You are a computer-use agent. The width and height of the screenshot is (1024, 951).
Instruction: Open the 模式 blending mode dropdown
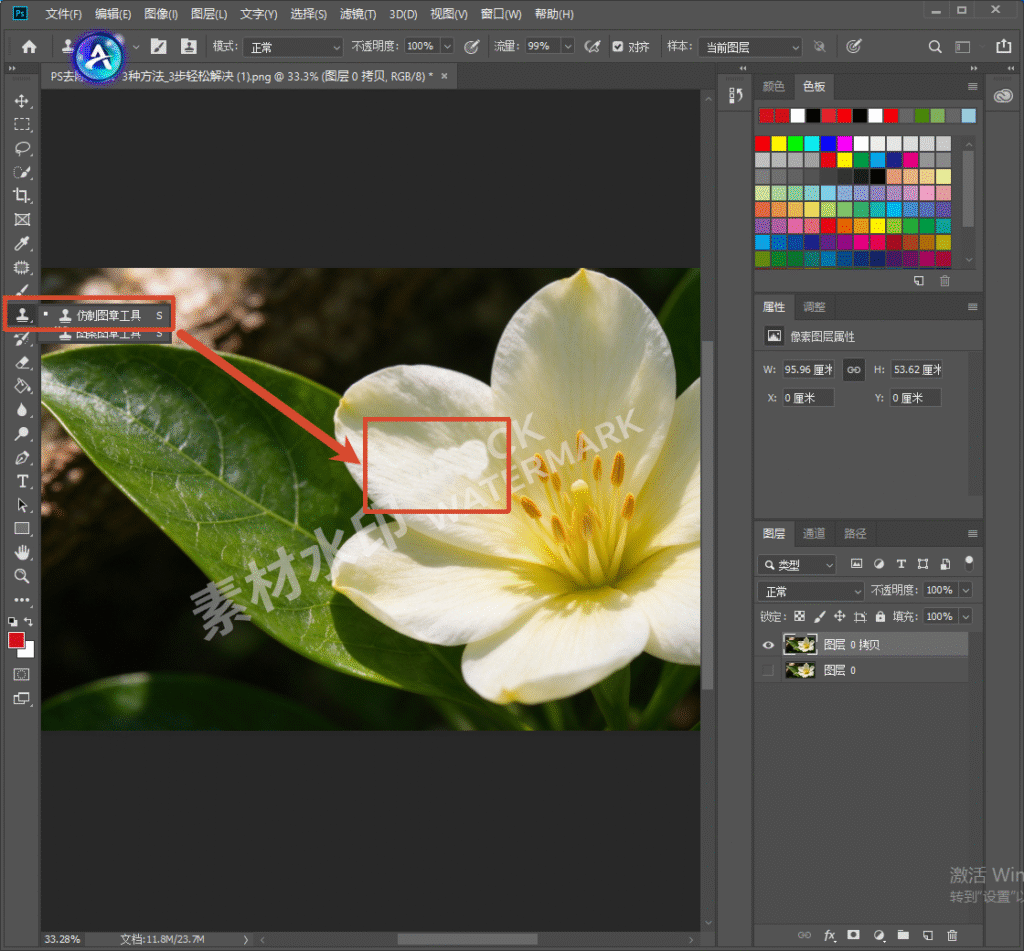tap(293, 47)
